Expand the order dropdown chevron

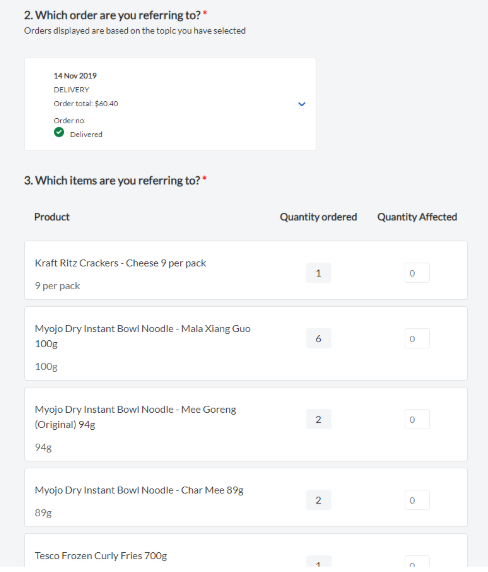click(302, 104)
